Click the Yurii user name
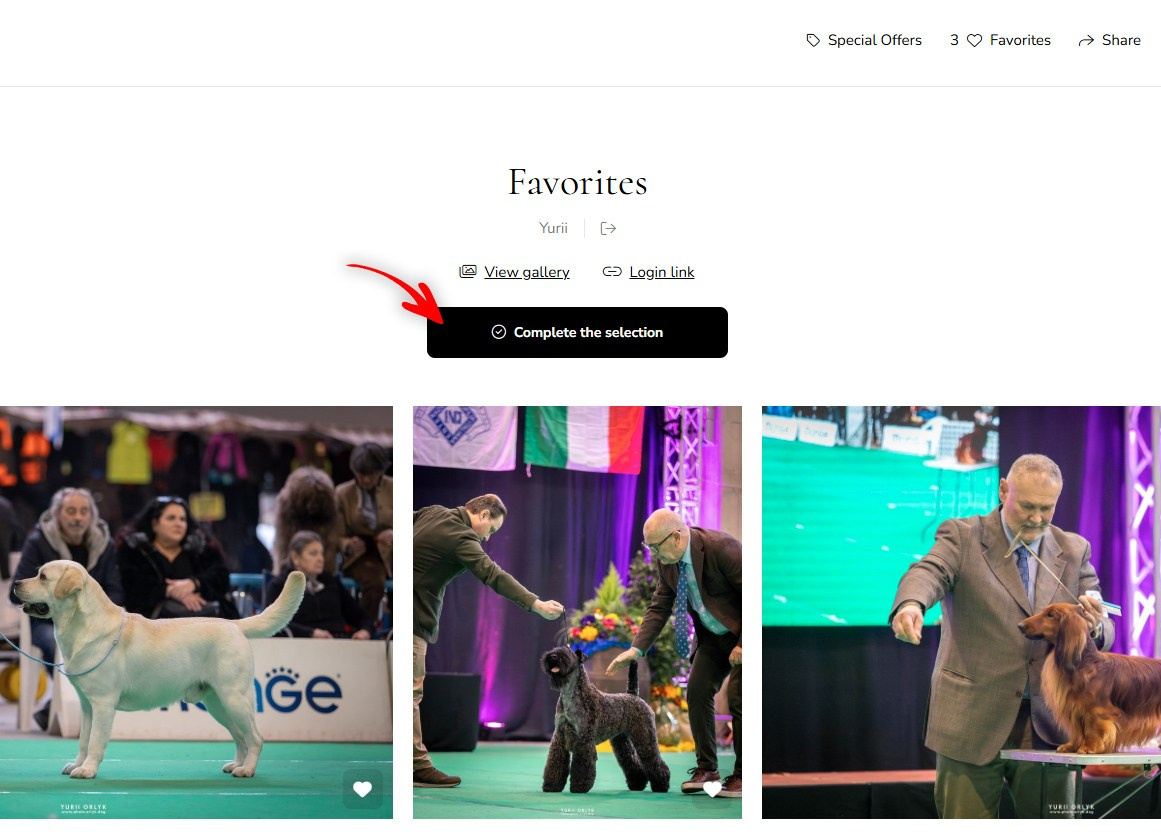Screen dimensions: 1161x837 [553, 228]
